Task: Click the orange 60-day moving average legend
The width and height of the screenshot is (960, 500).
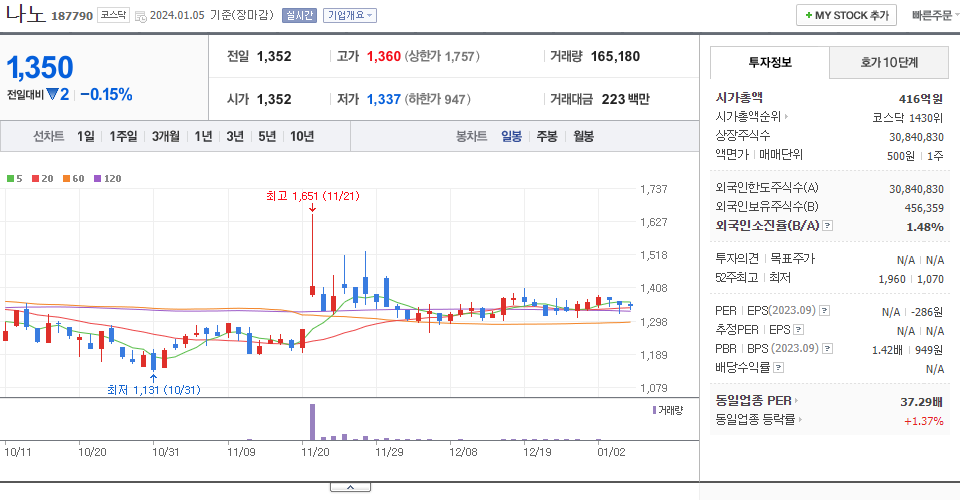Action: coord(73,179)
